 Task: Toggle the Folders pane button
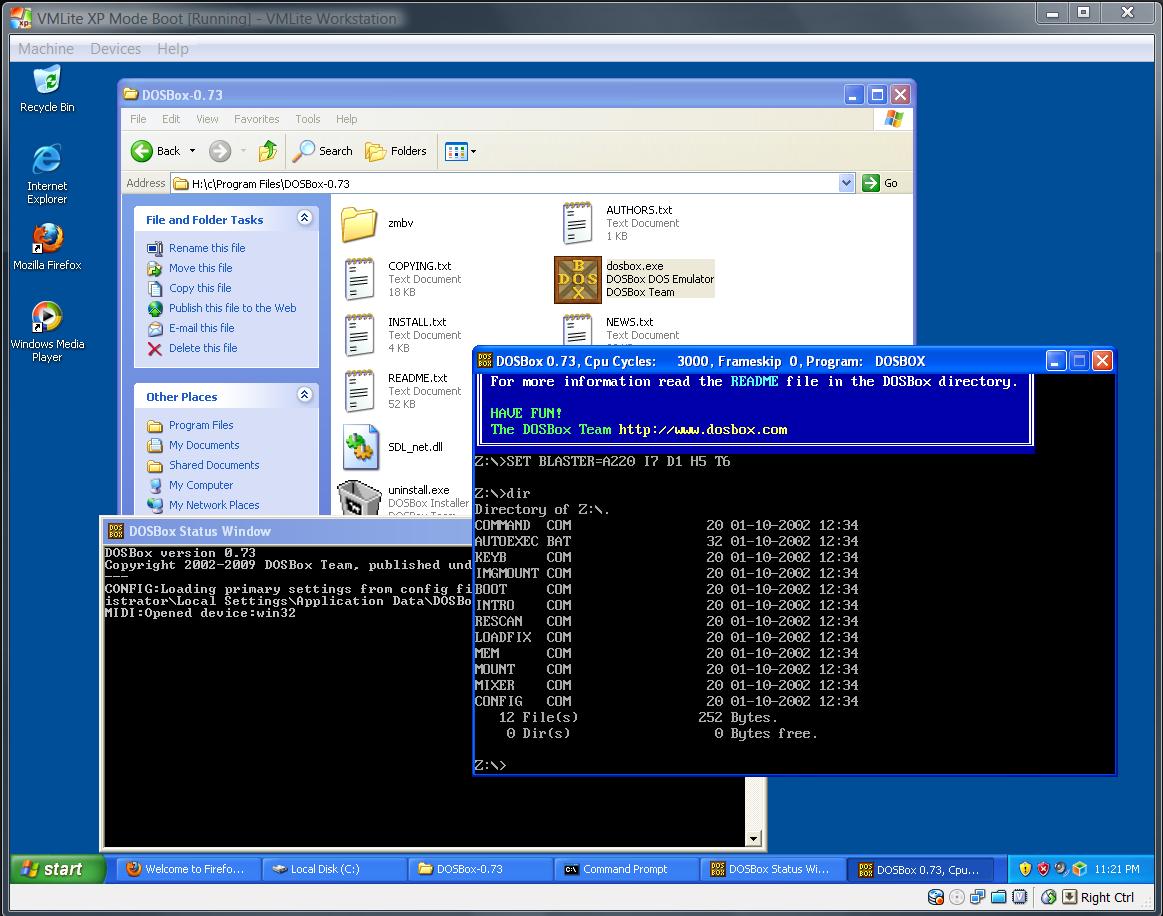pyautogui.click(x=396, y=151)
